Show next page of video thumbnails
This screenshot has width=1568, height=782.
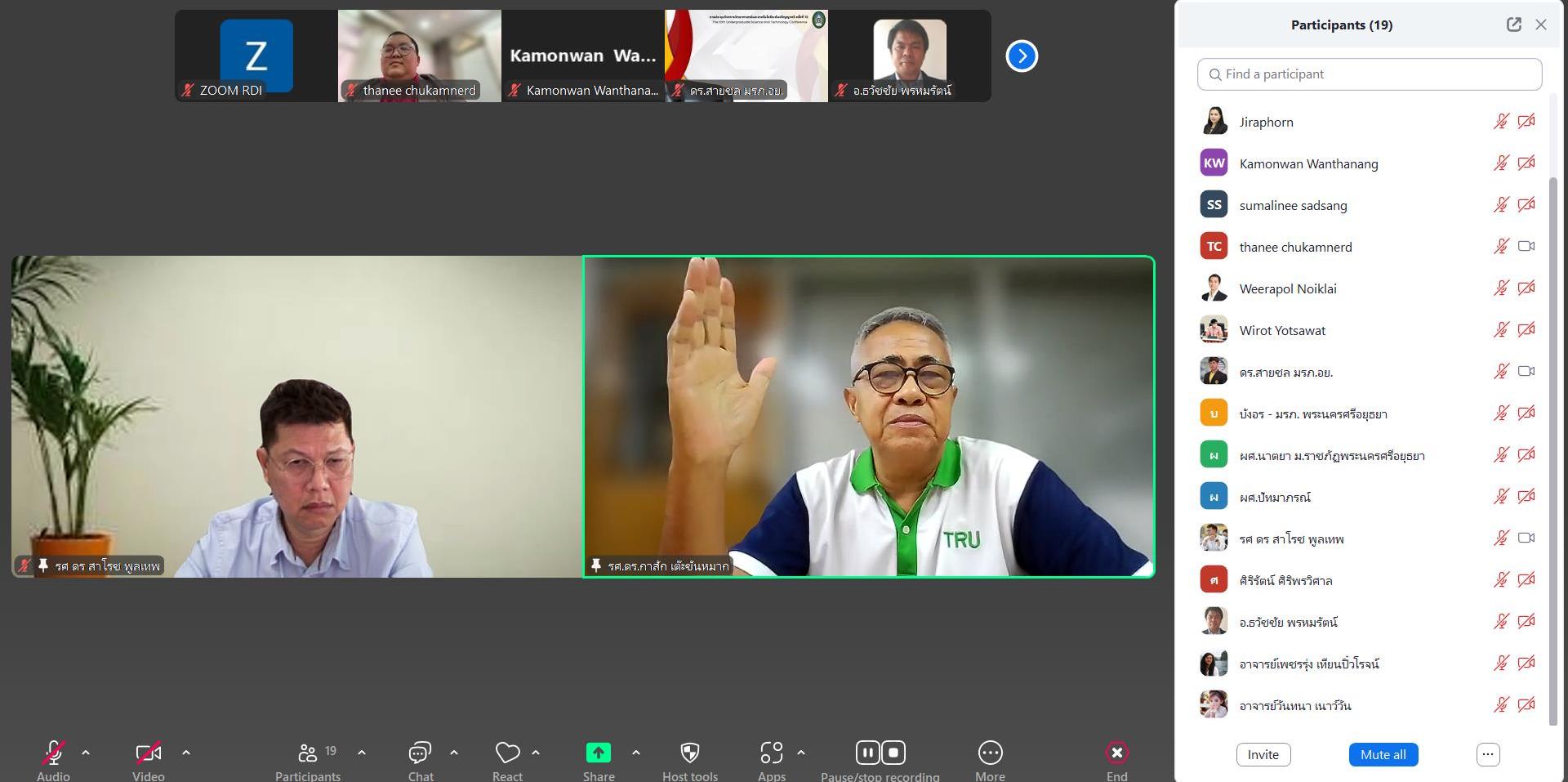tap(1022, 56)
